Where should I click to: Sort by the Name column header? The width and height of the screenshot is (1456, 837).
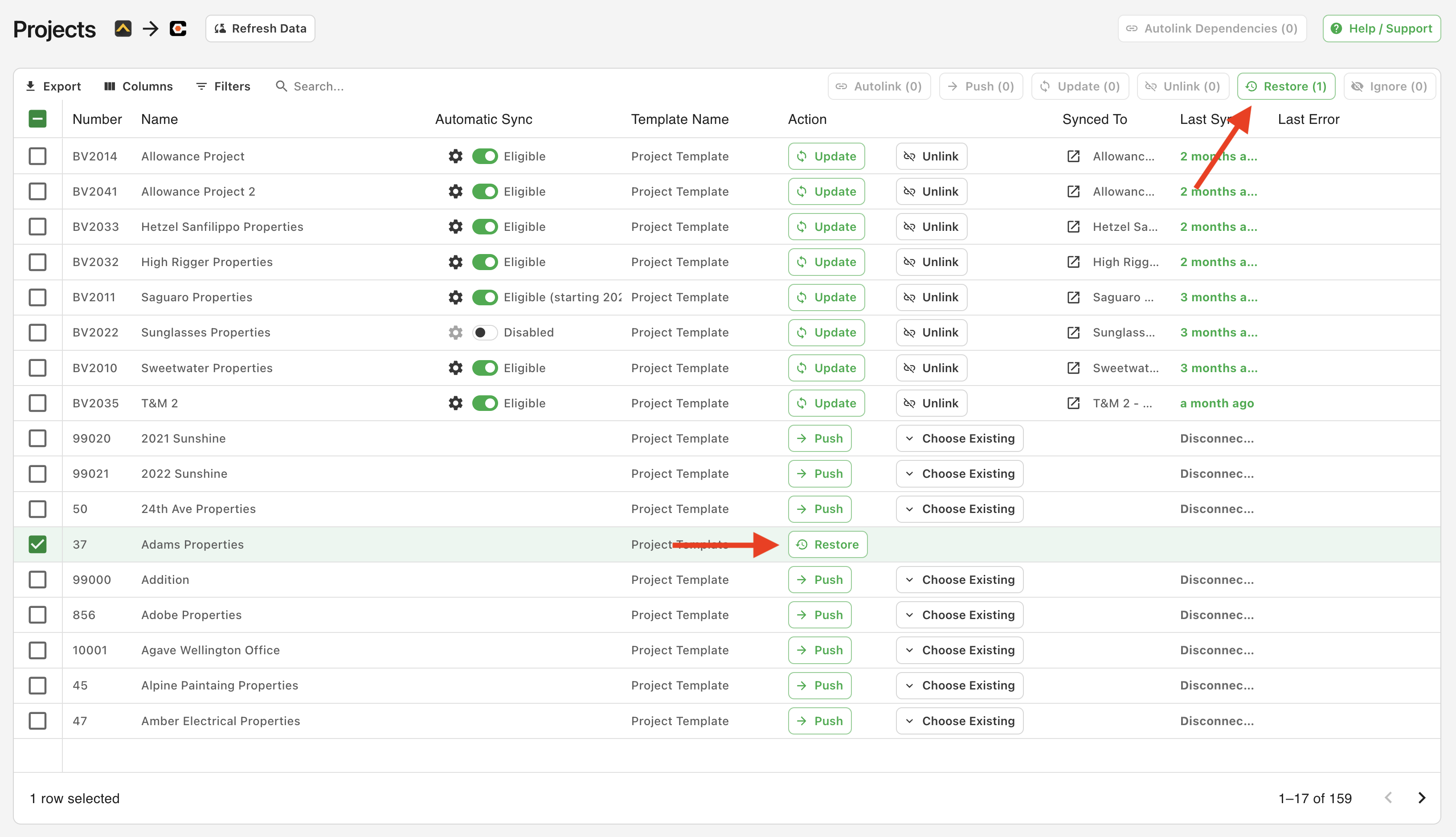pyautogui.click(x=159, y=119)
